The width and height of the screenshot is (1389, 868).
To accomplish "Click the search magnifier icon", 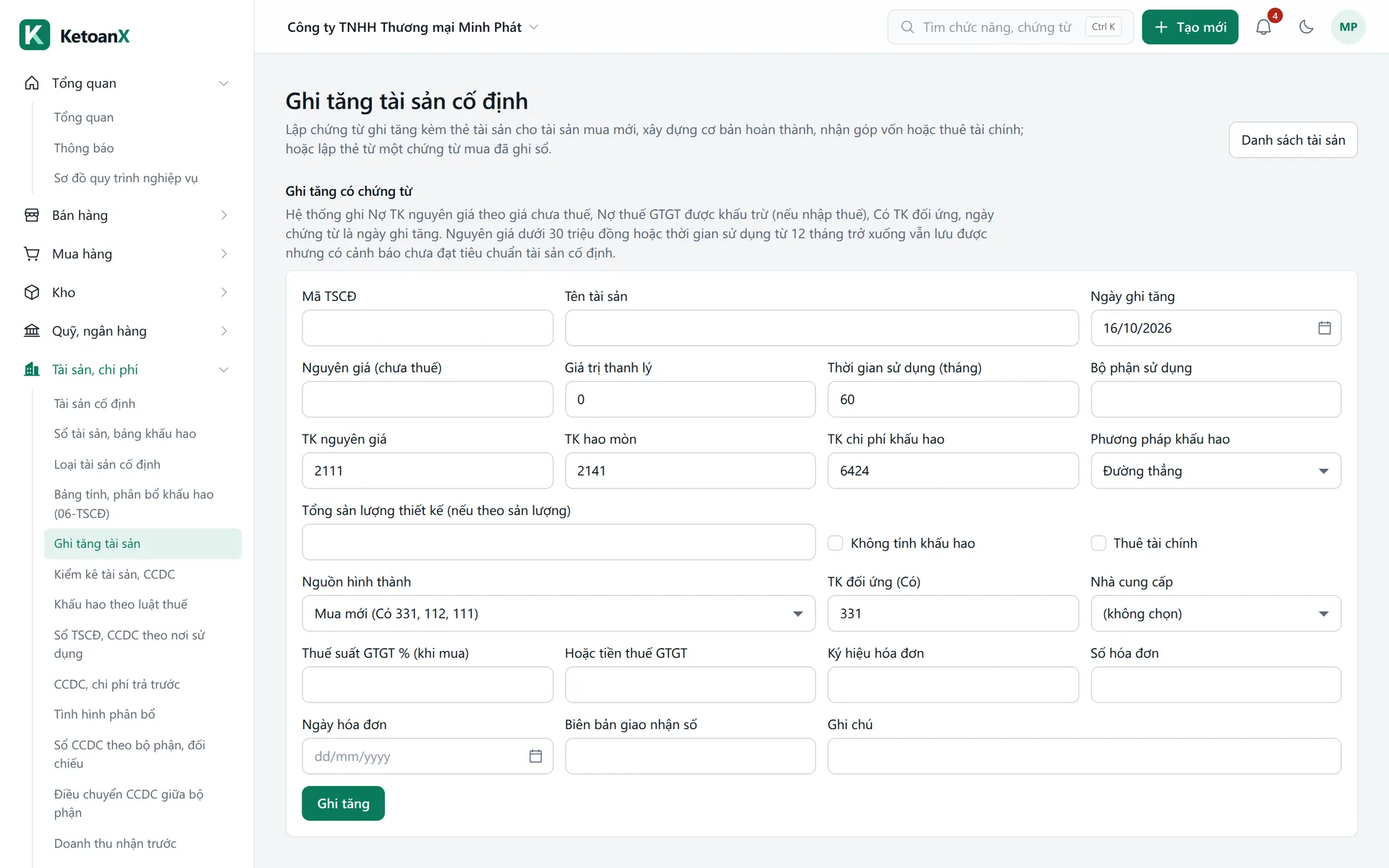I will pos(907,27).
